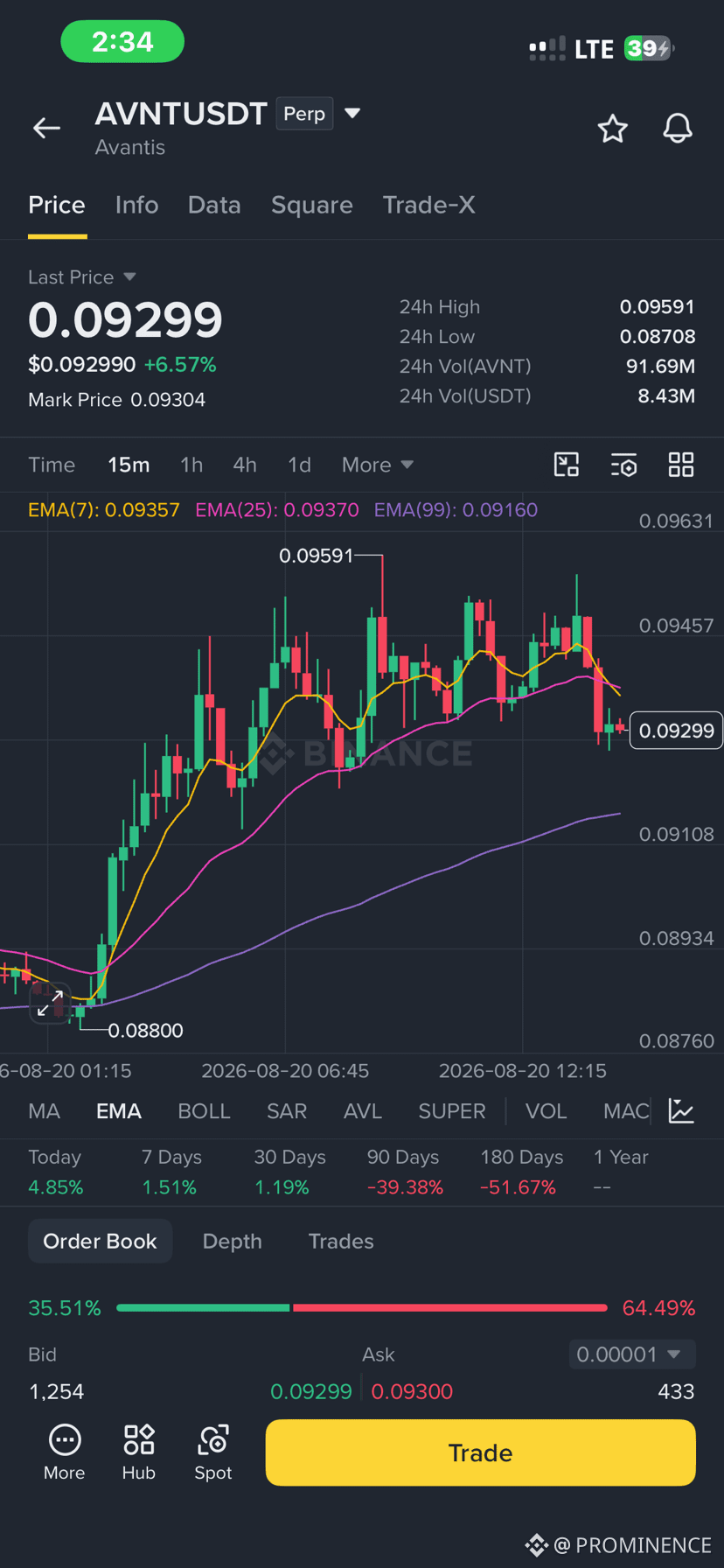Image resolution: width=724 pixels, height=1568 pixels.
Task: Tap the green 2:34 time pill
Action: click(122, 41)
